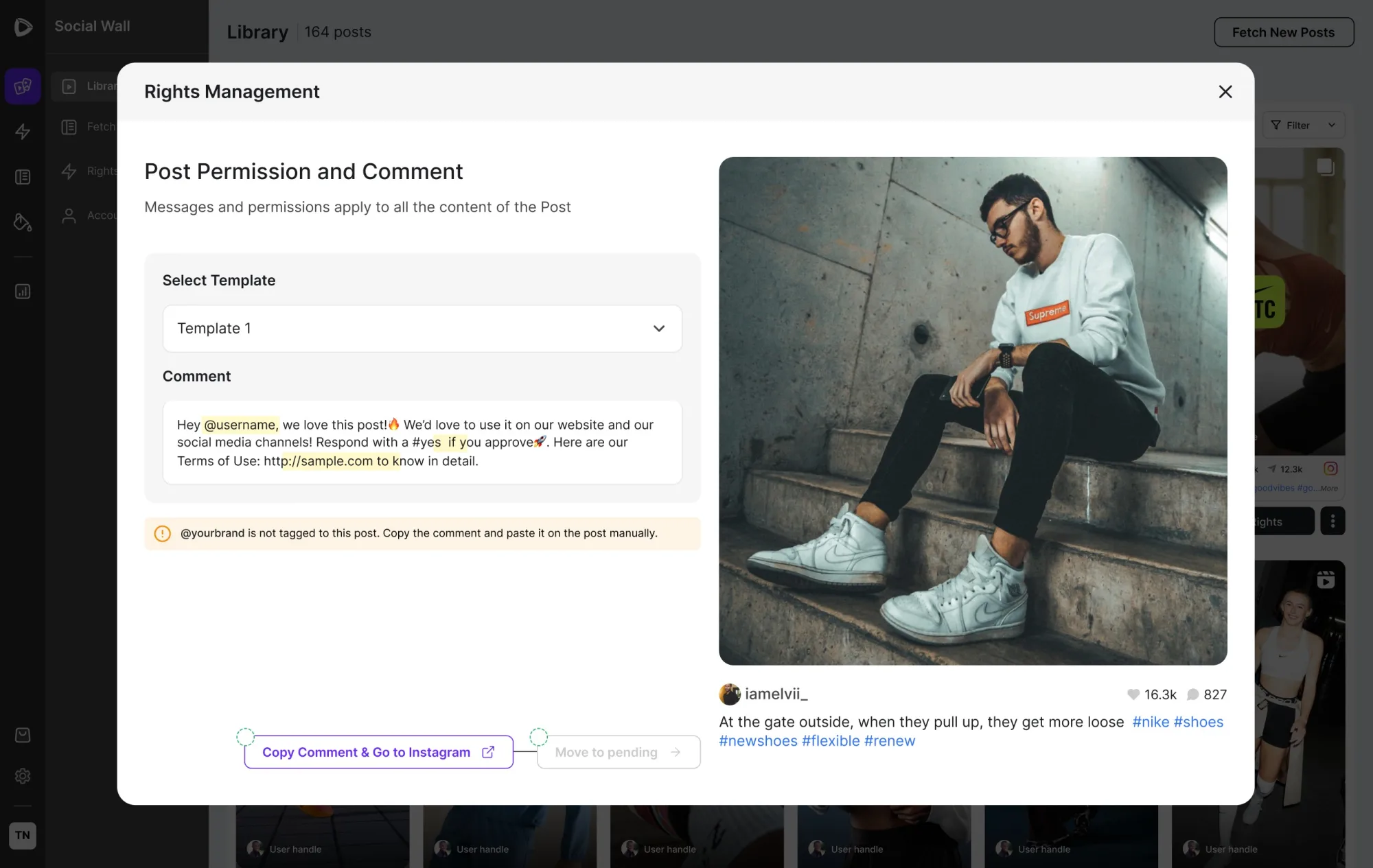The height and width of the screenshot is (868, 1373).
Task: Open the analytics chart icon in left rail
Action: (23, 292)
